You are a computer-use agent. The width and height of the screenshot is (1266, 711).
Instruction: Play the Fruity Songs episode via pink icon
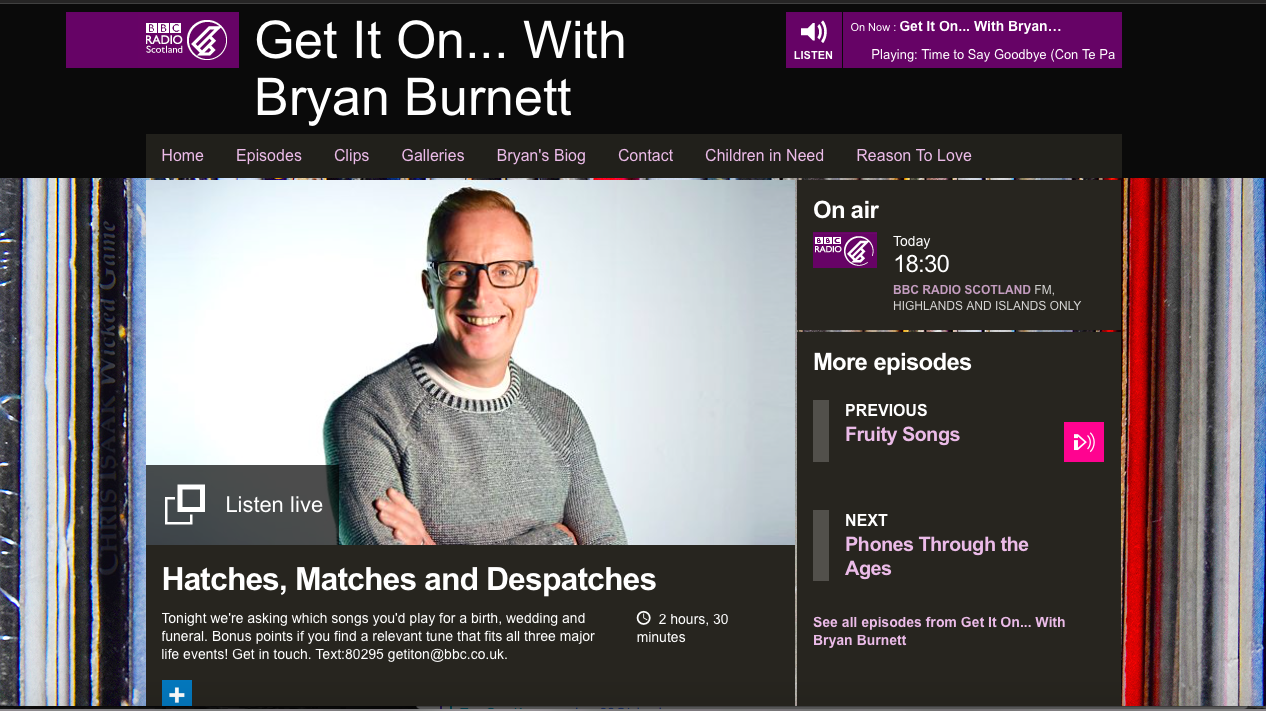coord(1084,442)
